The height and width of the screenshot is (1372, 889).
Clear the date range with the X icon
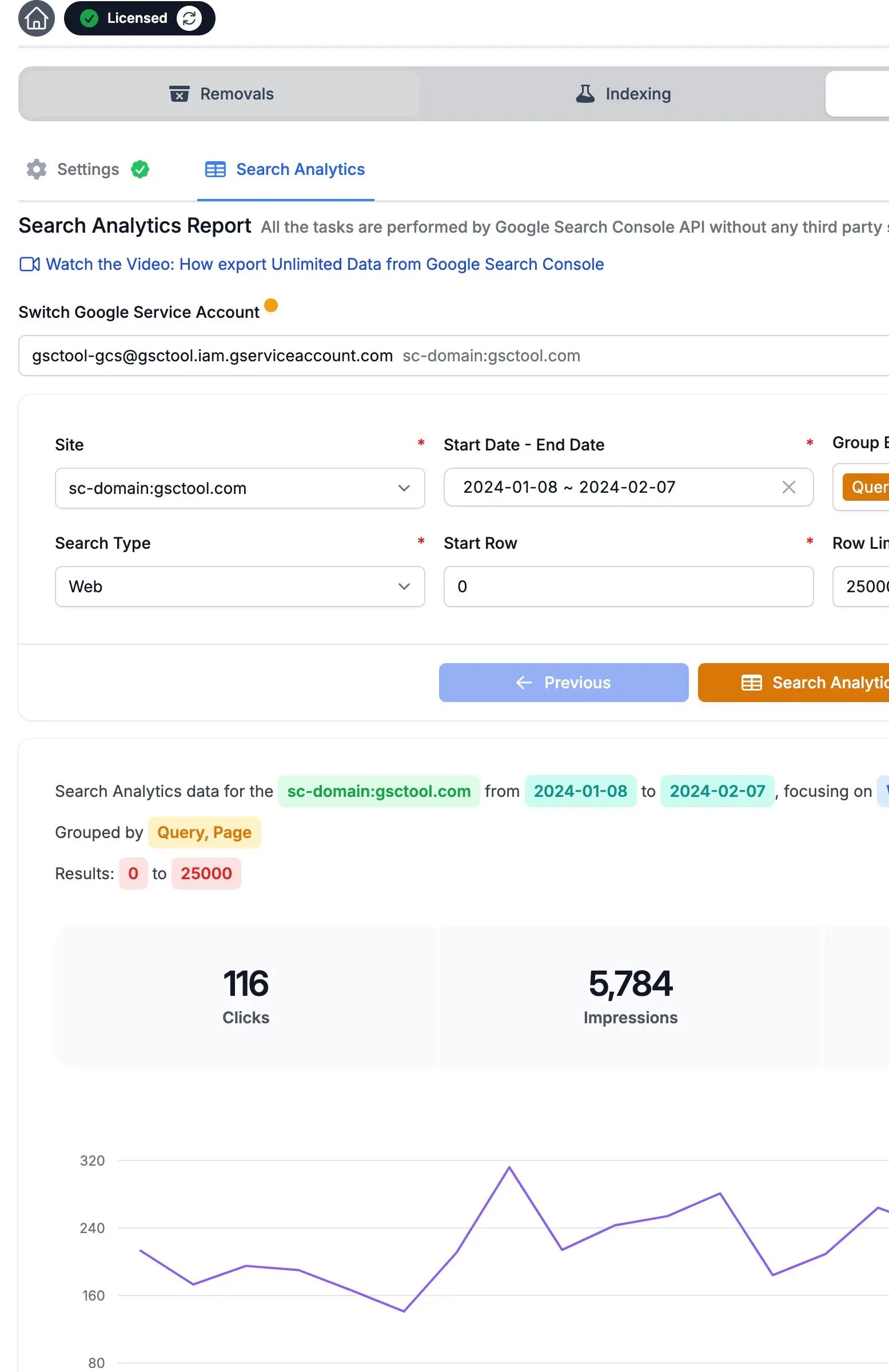pos(789,488)
